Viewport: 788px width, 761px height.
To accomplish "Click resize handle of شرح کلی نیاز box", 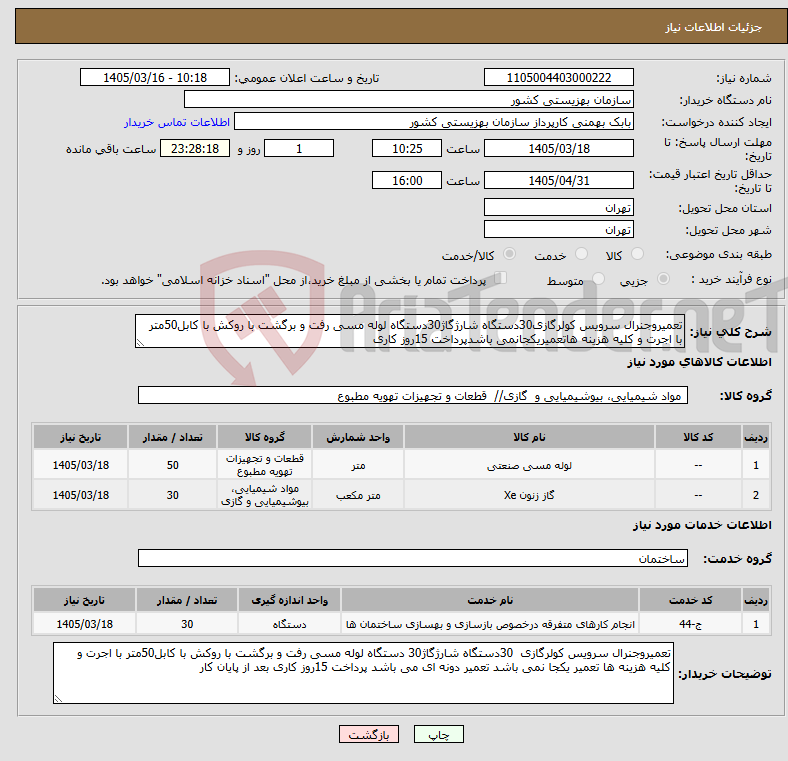I will [140, 343].
